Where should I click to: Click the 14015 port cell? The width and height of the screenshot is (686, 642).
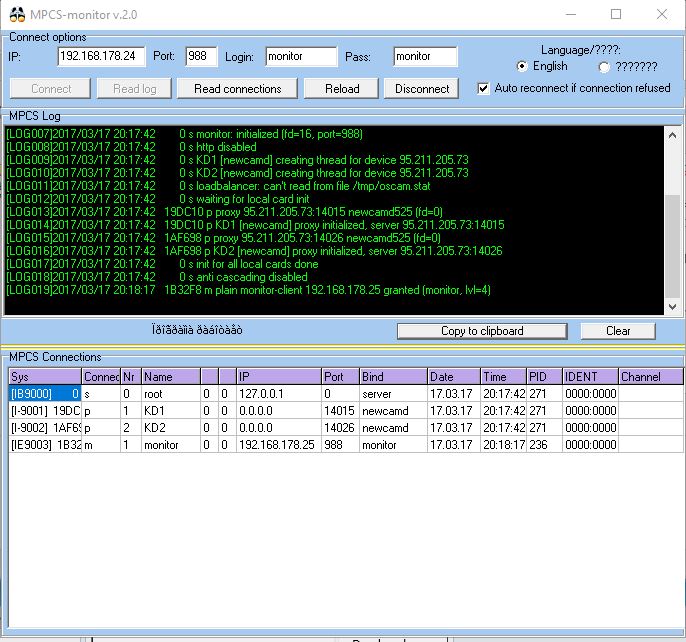pyautogui.click(x=339, y=411)
